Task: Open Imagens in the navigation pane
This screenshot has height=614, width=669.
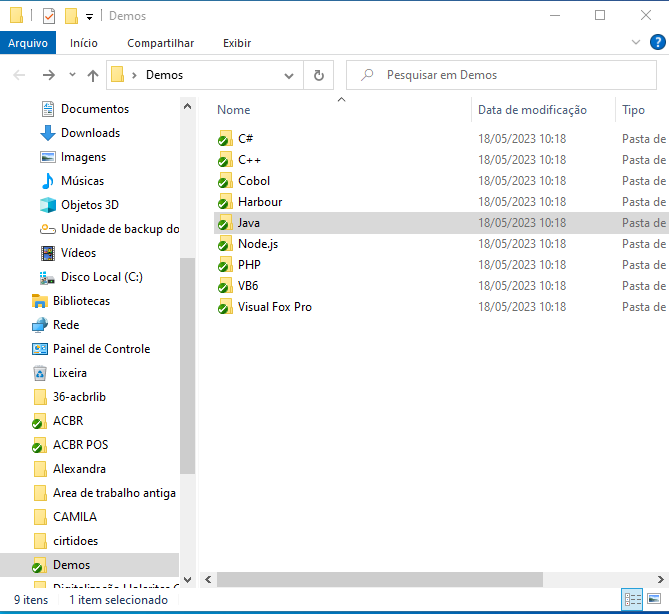Action: [83, 157]
